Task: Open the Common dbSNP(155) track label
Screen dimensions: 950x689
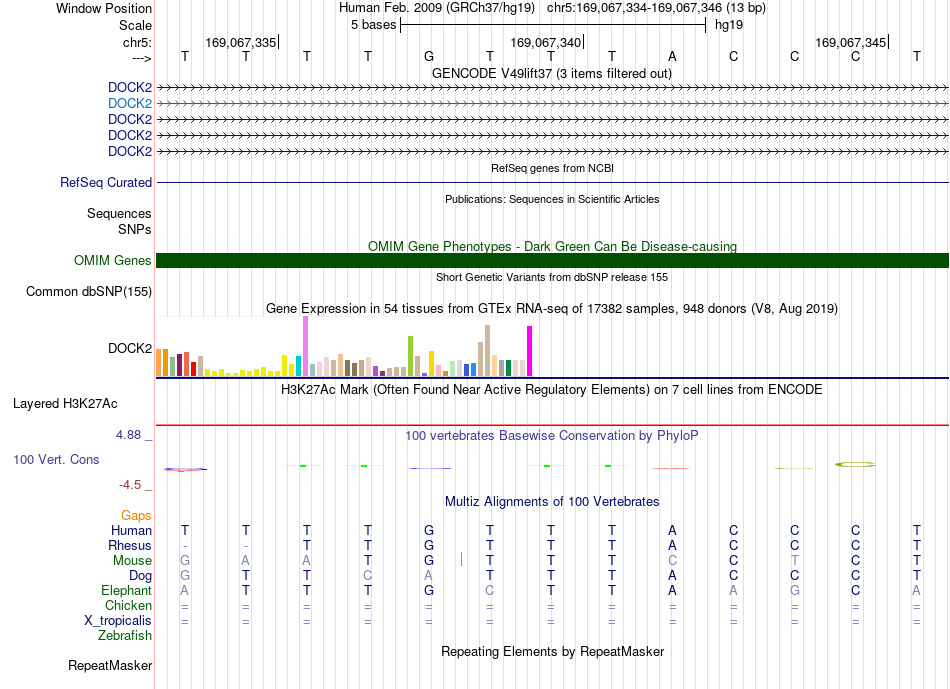Action: pos(89,291)
